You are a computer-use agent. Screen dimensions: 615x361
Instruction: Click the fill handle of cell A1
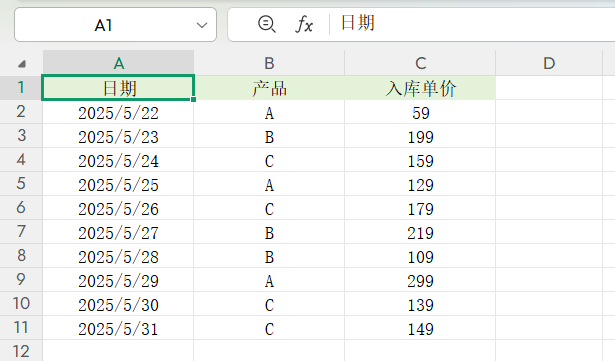194,100
